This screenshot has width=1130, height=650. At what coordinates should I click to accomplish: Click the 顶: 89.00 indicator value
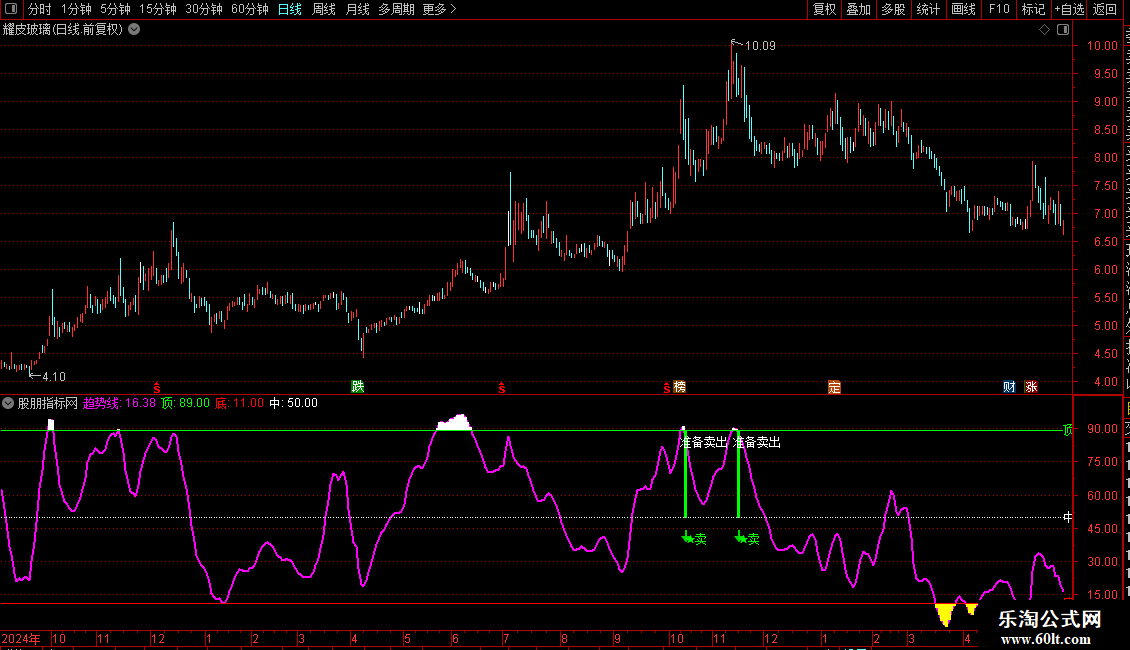click(185, 403)
